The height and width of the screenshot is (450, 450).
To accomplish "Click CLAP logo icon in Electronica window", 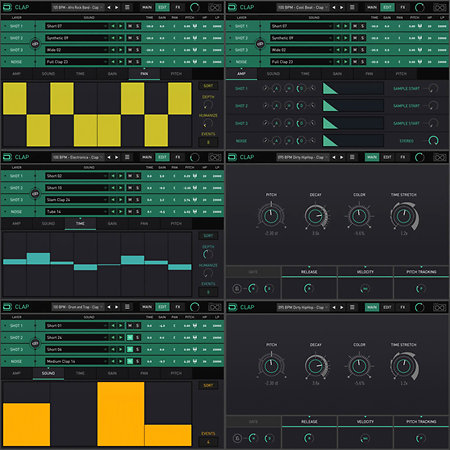I will (x=7, y=157).
